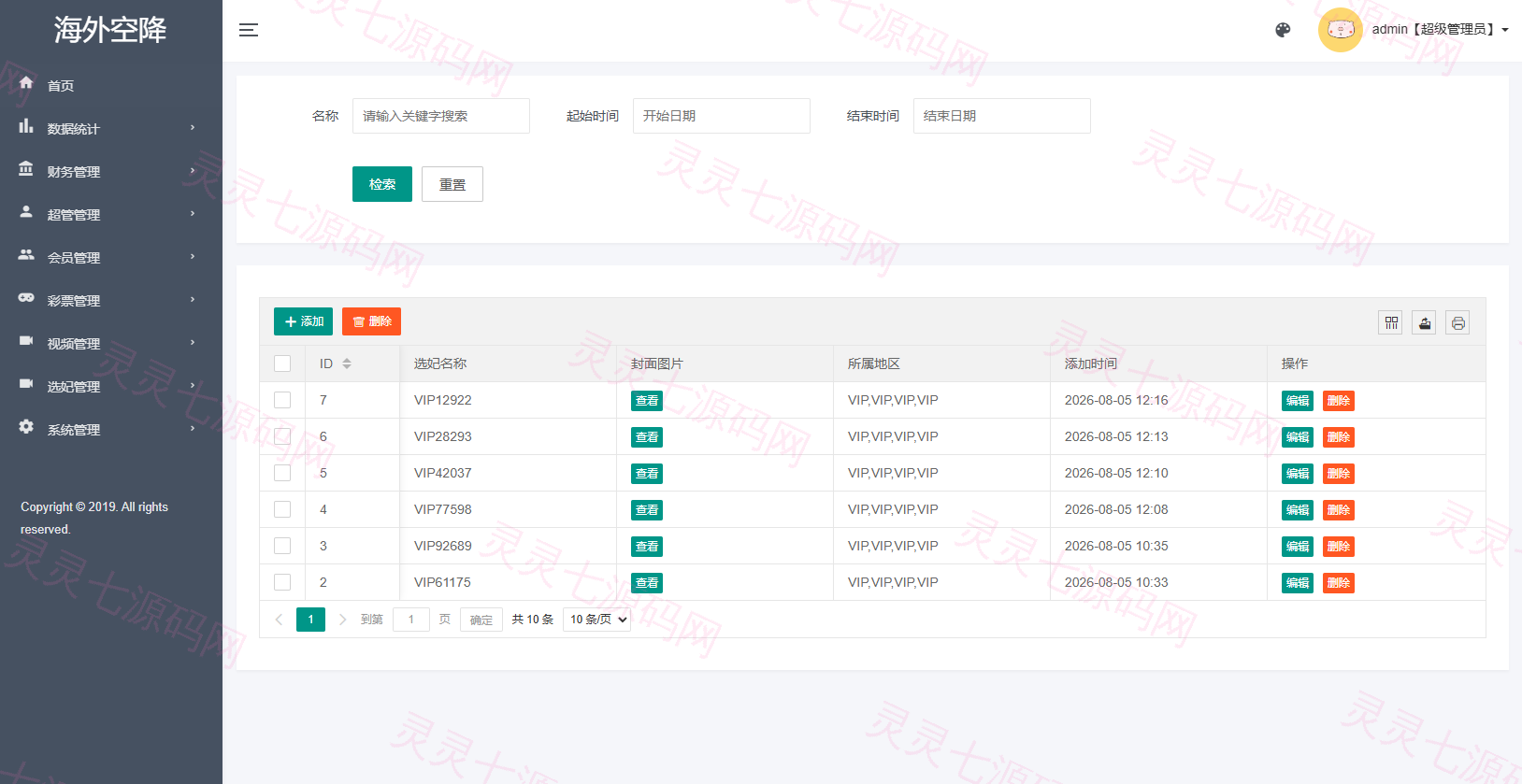Check the row checkbox for VIP12922

282,400
